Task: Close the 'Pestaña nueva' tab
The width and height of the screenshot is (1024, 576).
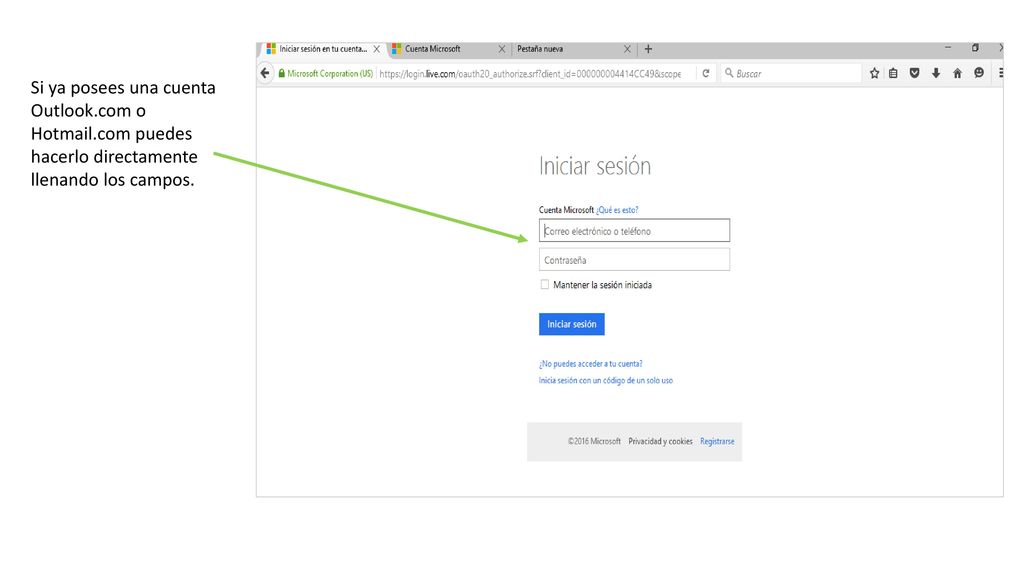Action: (x=627, y=49)
